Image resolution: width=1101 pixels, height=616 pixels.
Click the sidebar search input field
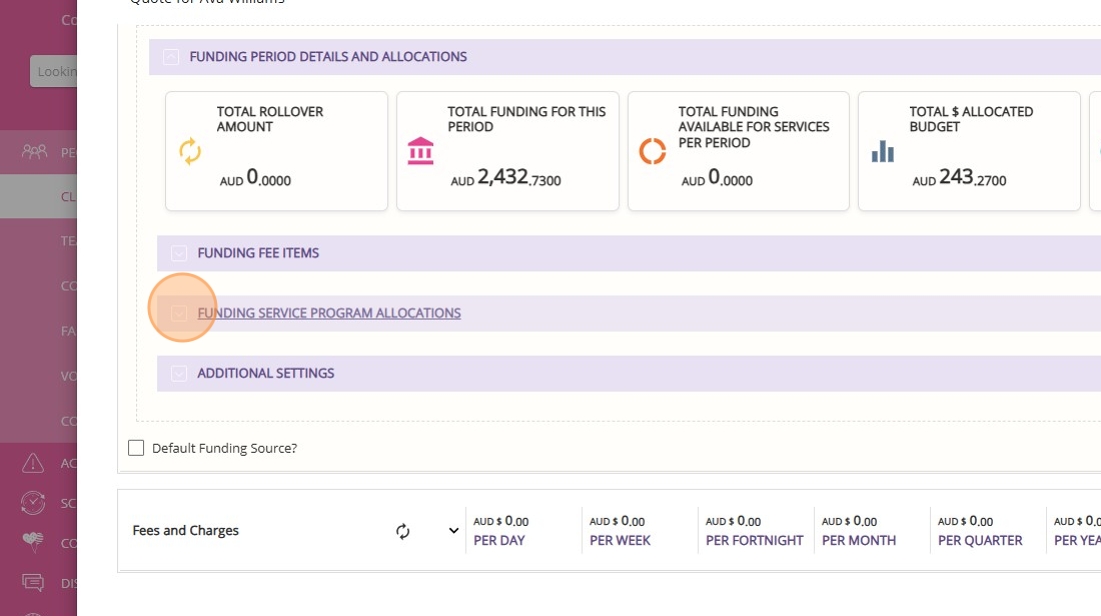click(x=54, y=71)
